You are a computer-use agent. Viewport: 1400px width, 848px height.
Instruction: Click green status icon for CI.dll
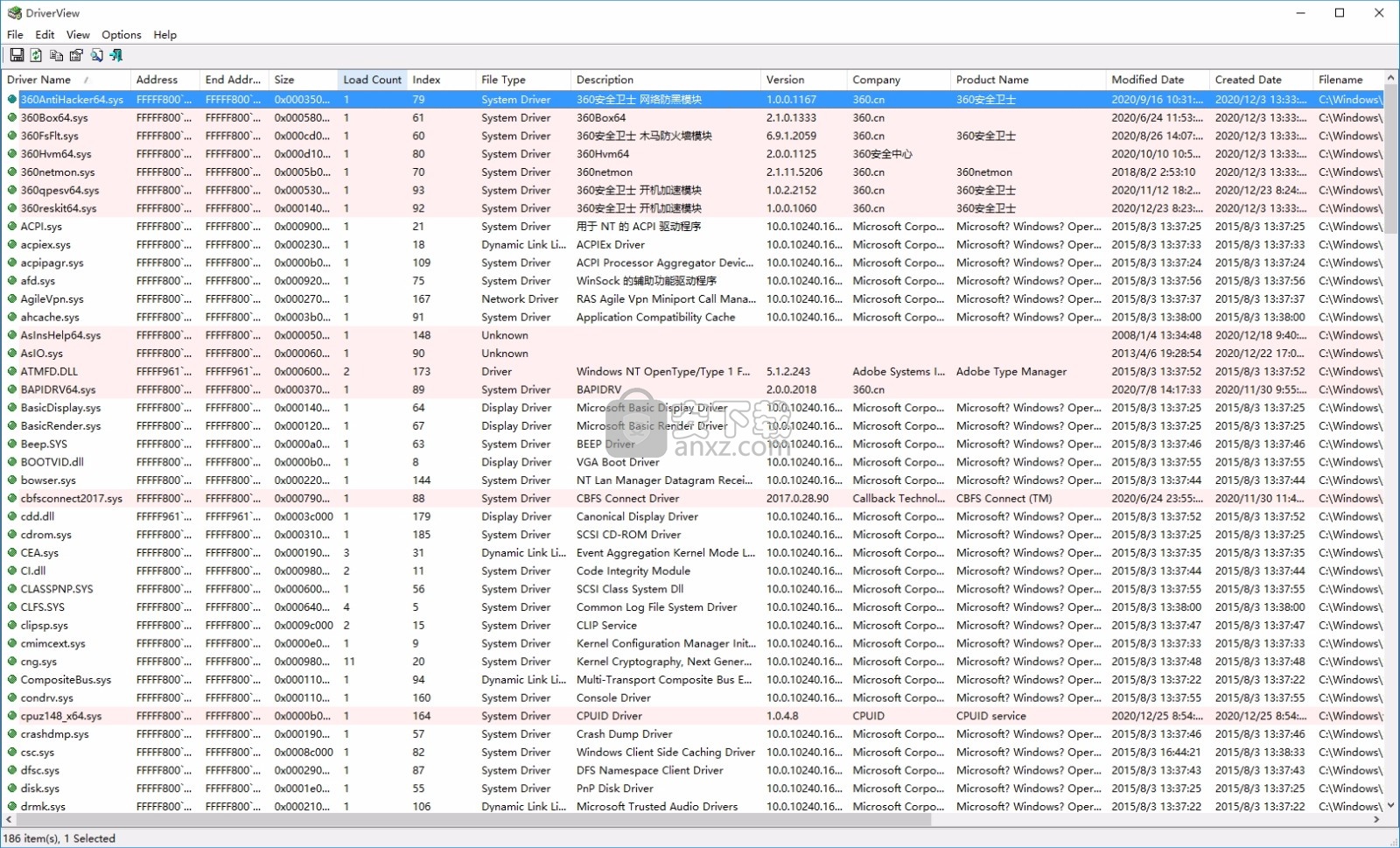12,571
